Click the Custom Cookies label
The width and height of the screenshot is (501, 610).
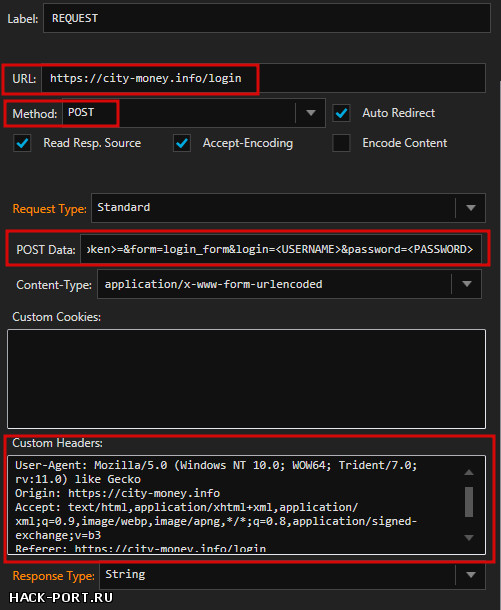coord(56,317)
